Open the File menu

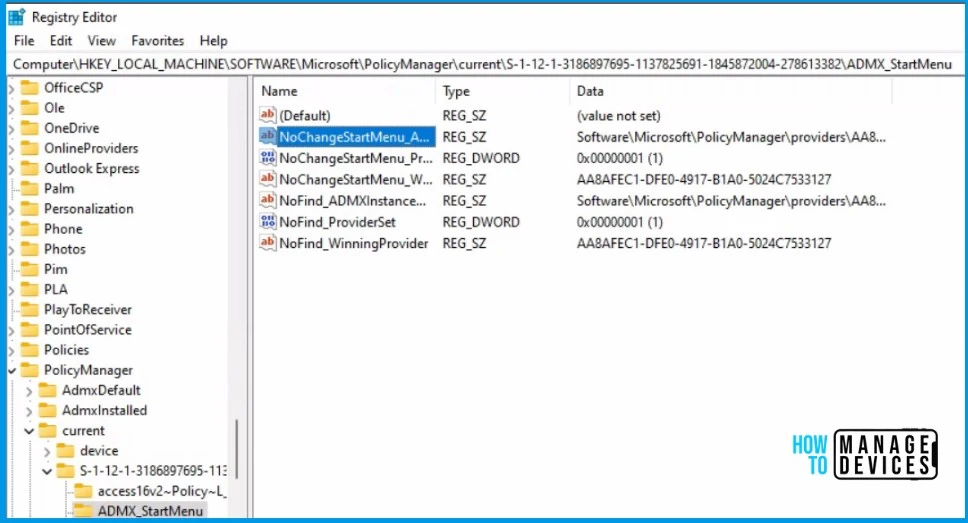click(24, 41)
